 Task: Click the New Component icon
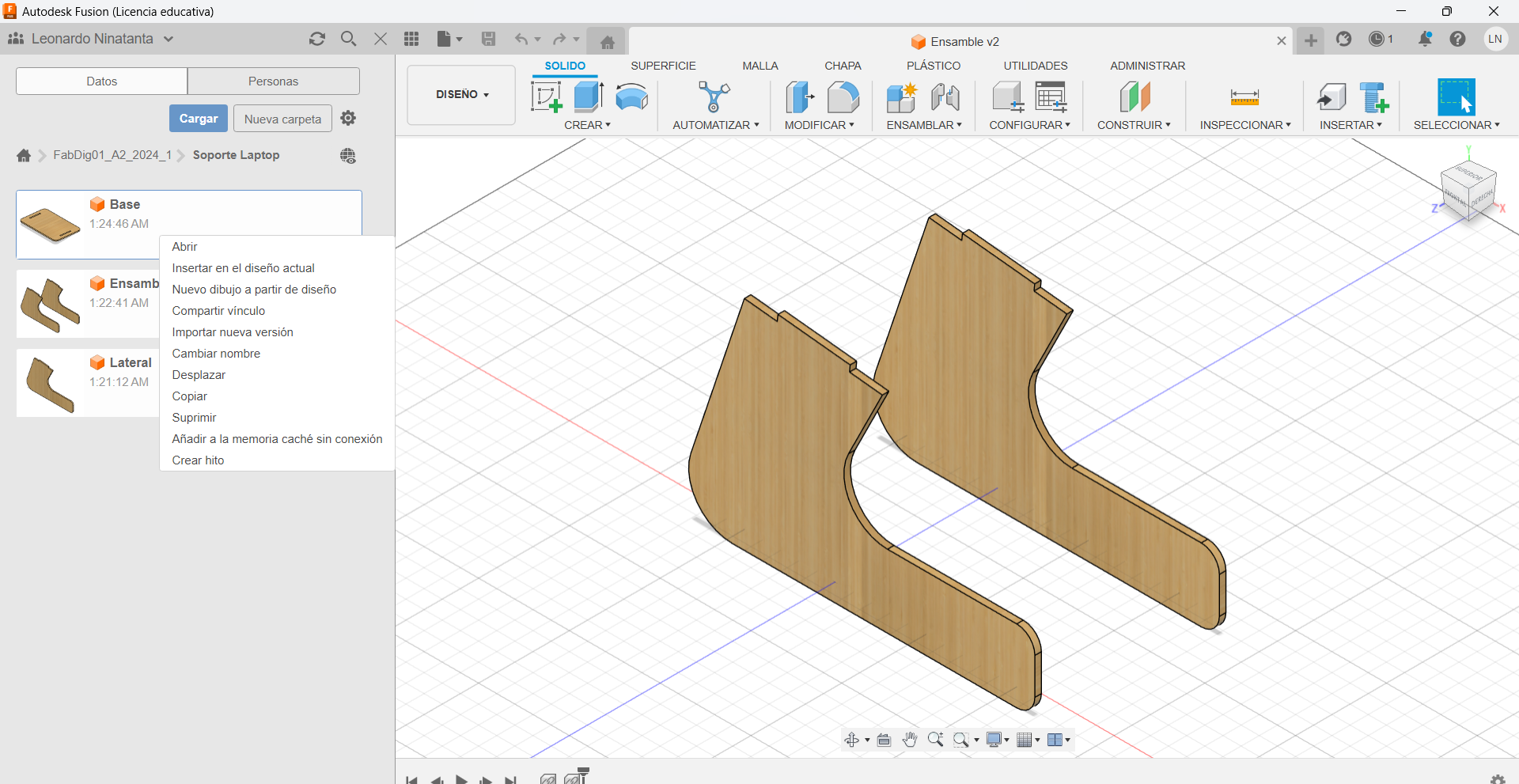[901, 97]
